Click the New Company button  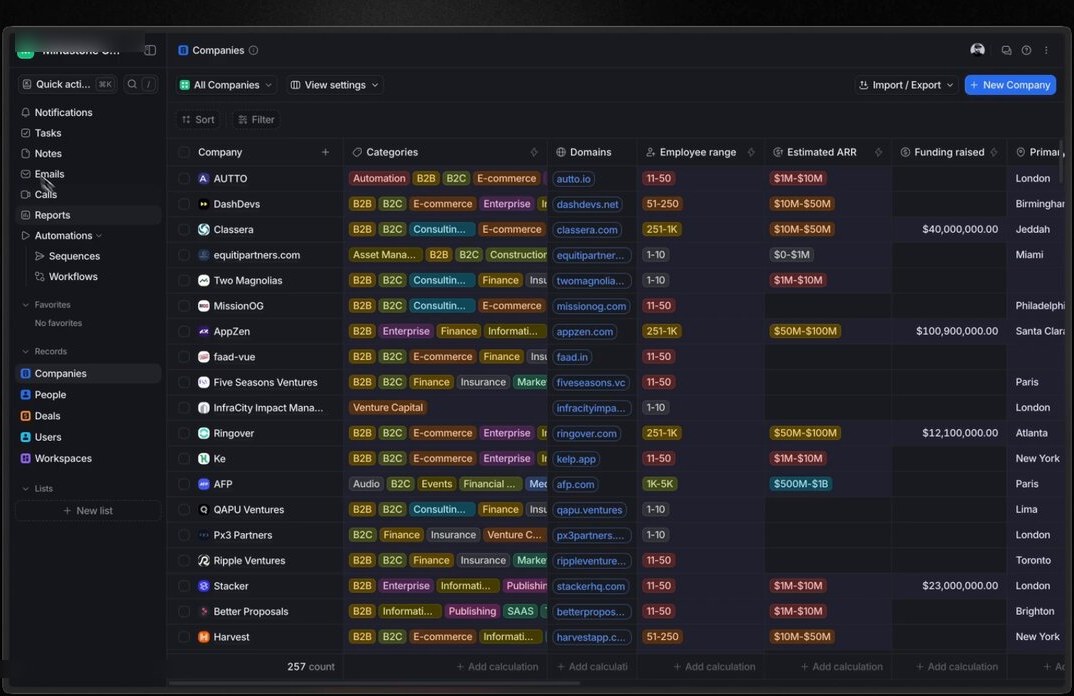click(x=1010, y=85)
